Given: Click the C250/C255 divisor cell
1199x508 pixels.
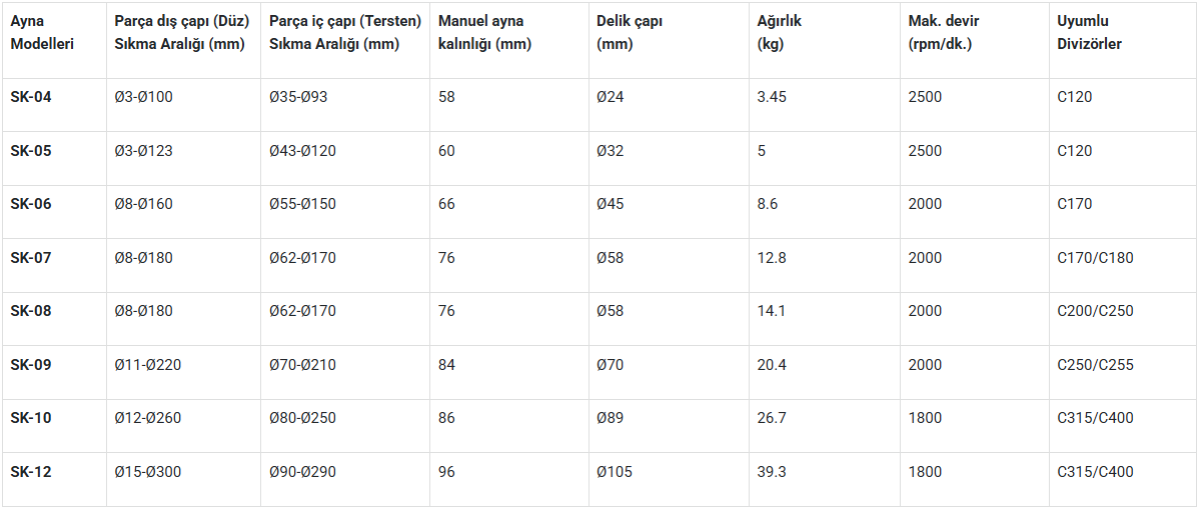Looking at the screenshot, I should coord(1095,365).
